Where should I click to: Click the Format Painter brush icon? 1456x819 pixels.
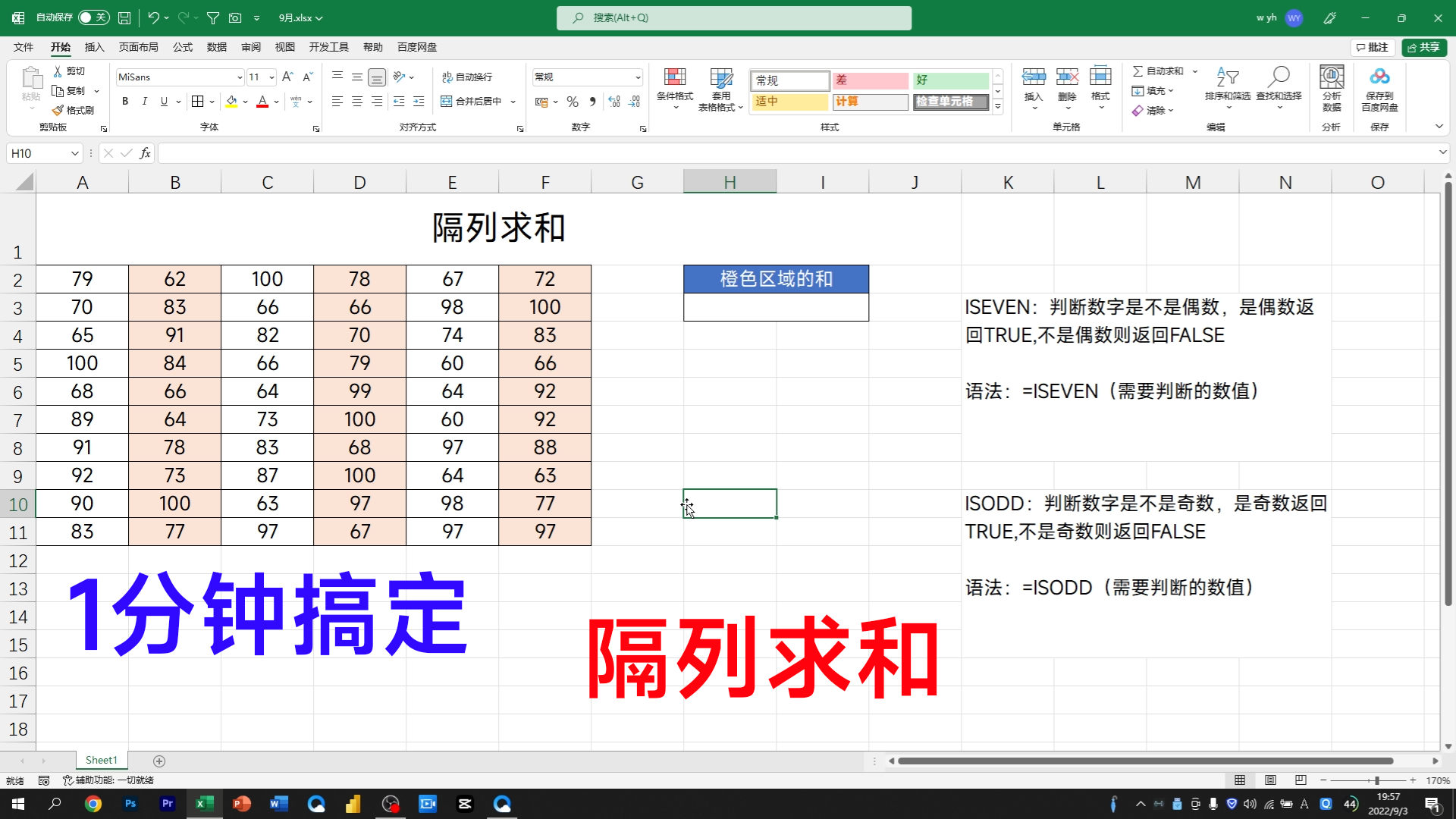click(x=58, y=110)
